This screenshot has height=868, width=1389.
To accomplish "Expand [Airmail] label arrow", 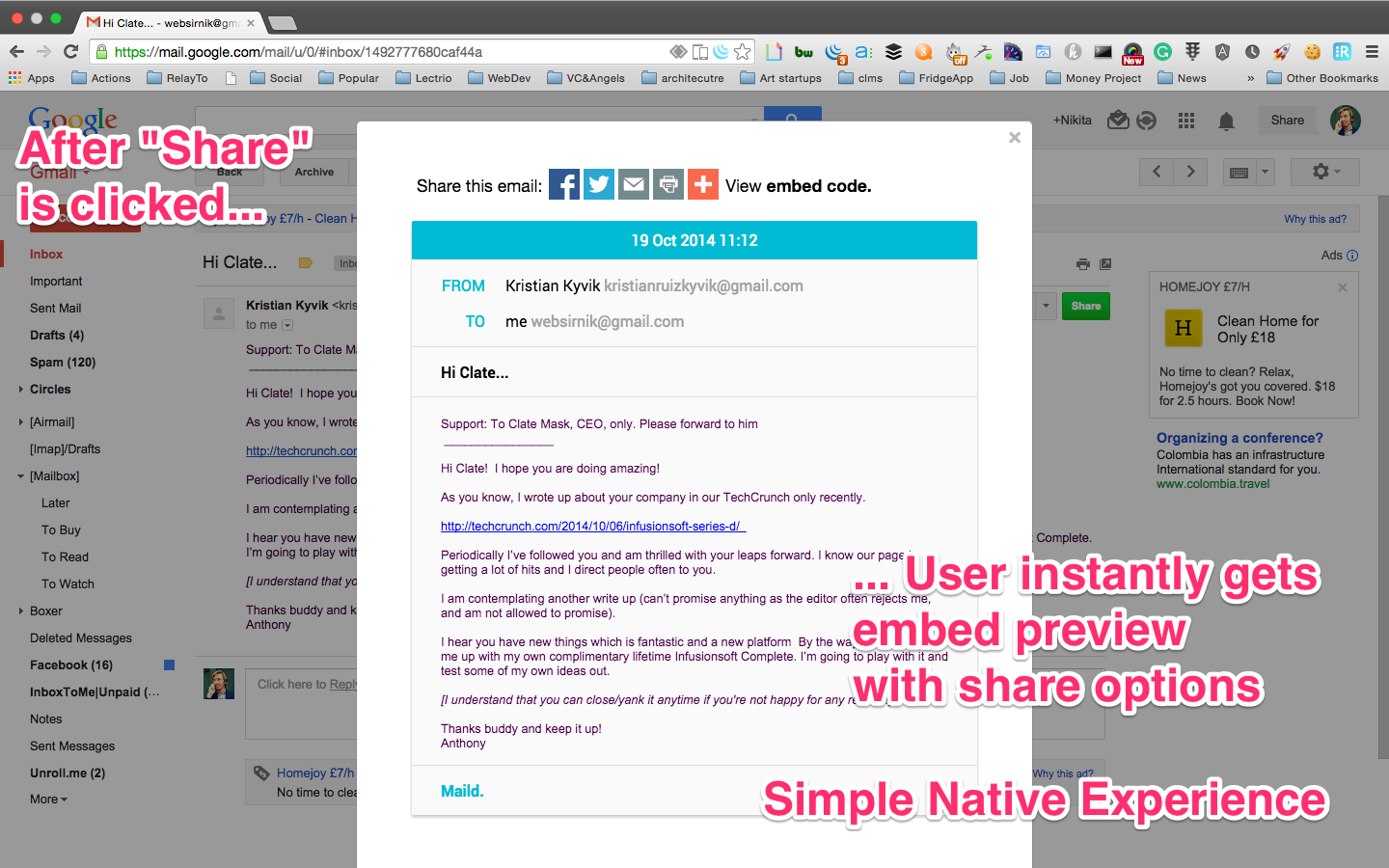I will [x=20, y=422].
